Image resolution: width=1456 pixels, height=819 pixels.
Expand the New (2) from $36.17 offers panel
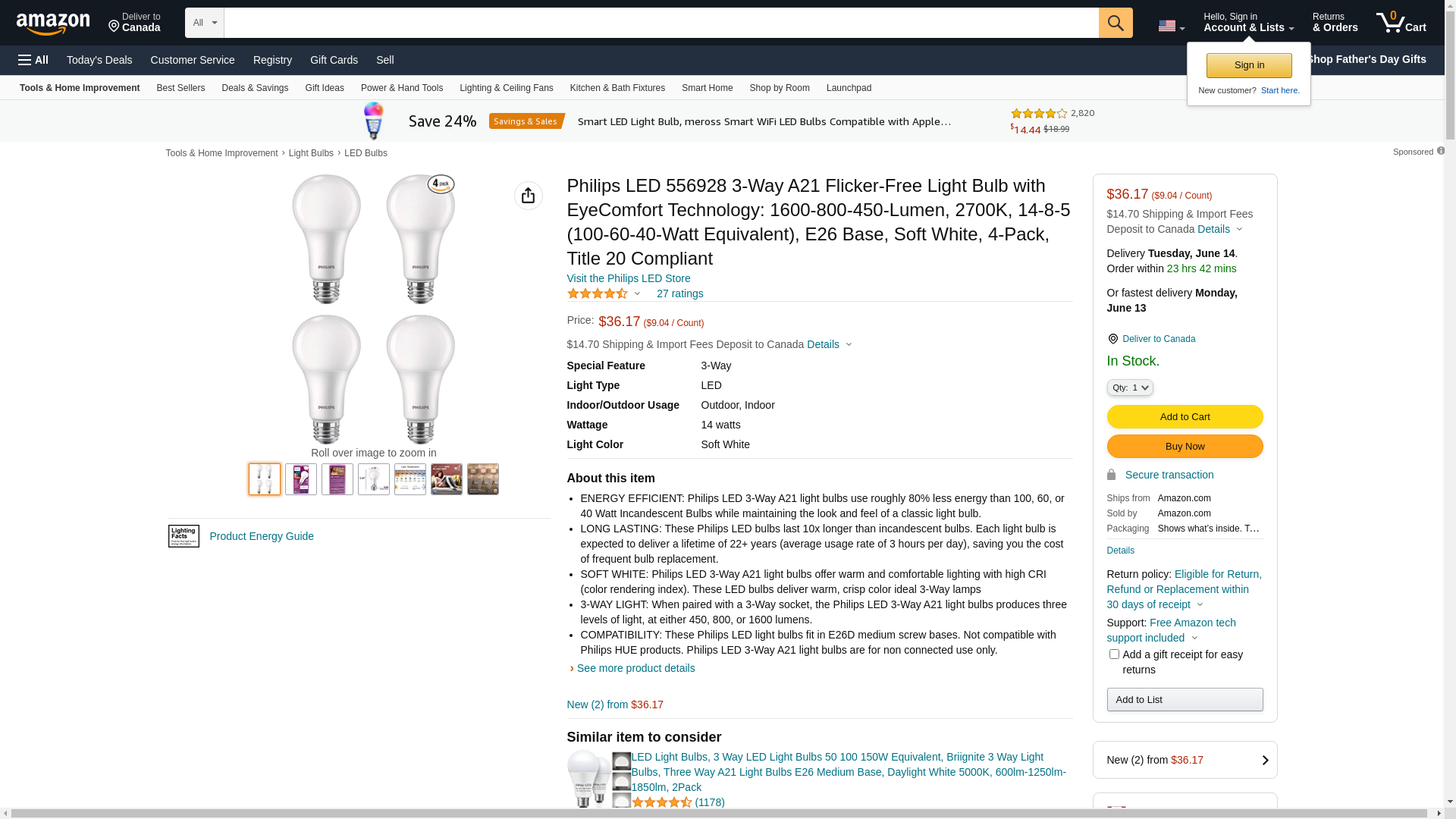[1185, 760]
